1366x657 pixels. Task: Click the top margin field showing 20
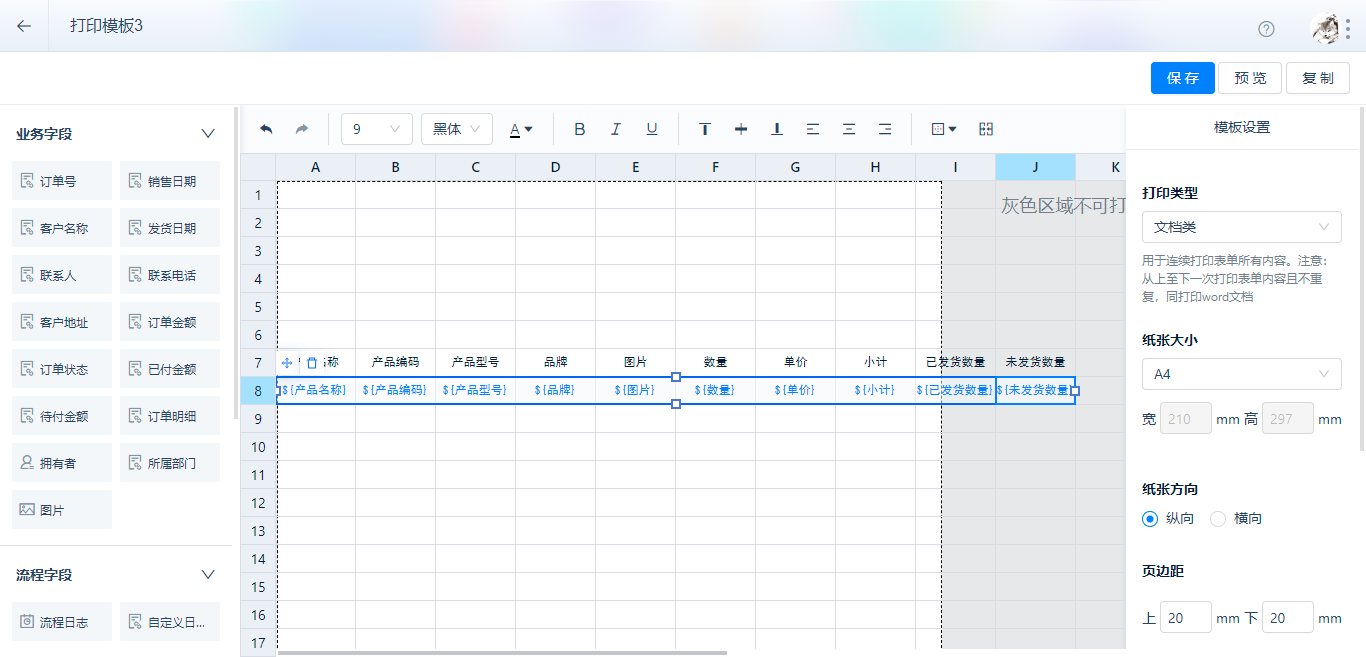[x=1186, y=618]
